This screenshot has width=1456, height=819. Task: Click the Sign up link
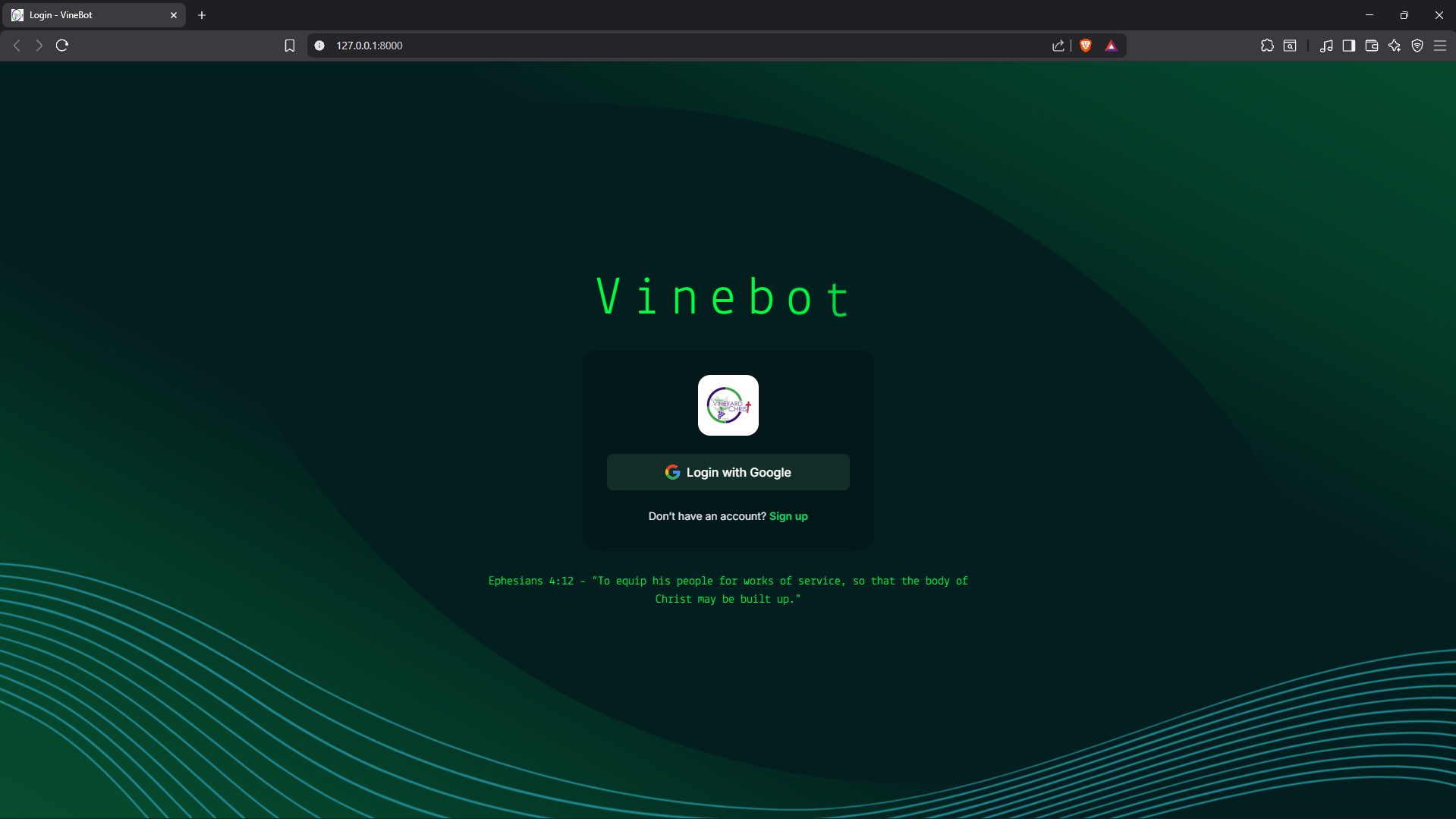pos(788,516)
